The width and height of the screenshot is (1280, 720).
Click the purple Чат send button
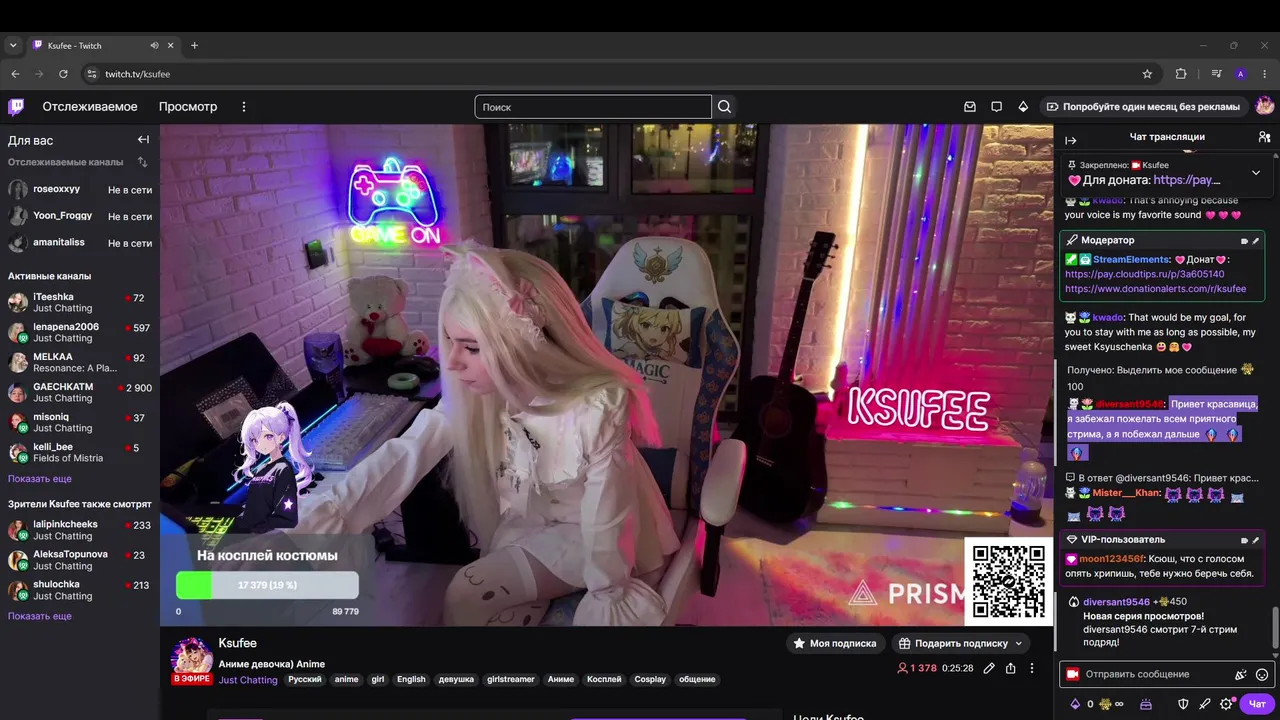(1257, 704)
